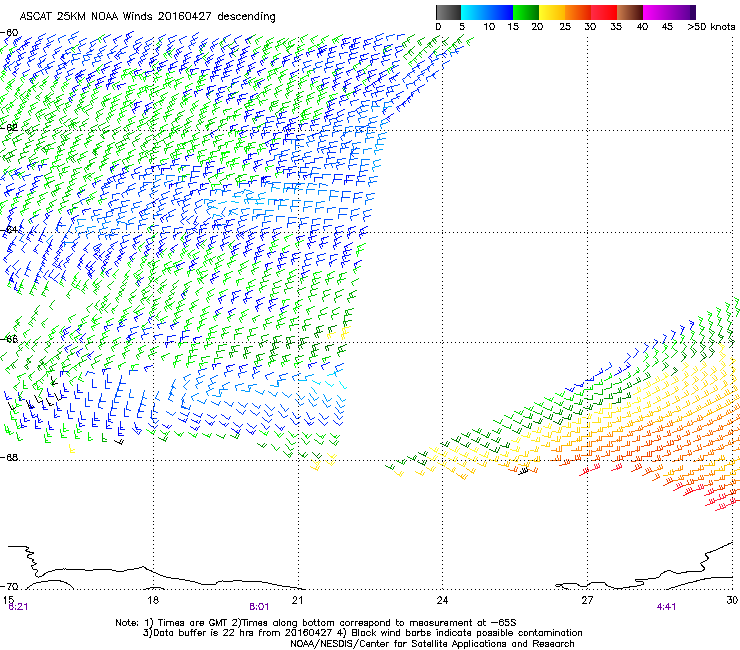The height and width of the screenshot is (650, 740).
Task: Click the NOAA/NESDIS credit line
Action: click(432, 644)
